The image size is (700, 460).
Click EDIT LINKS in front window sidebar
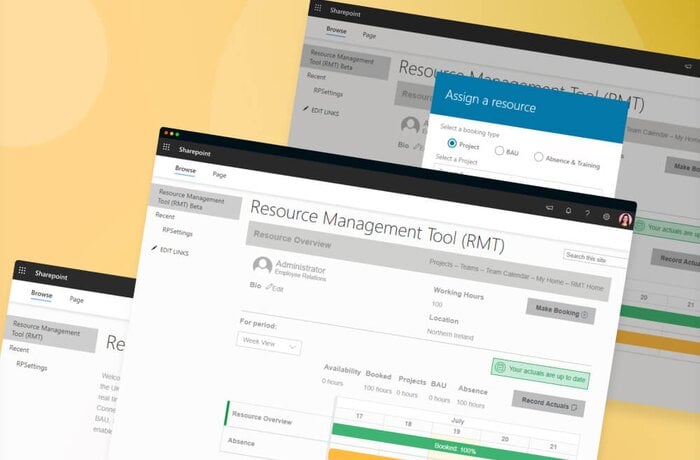point(174,251)
